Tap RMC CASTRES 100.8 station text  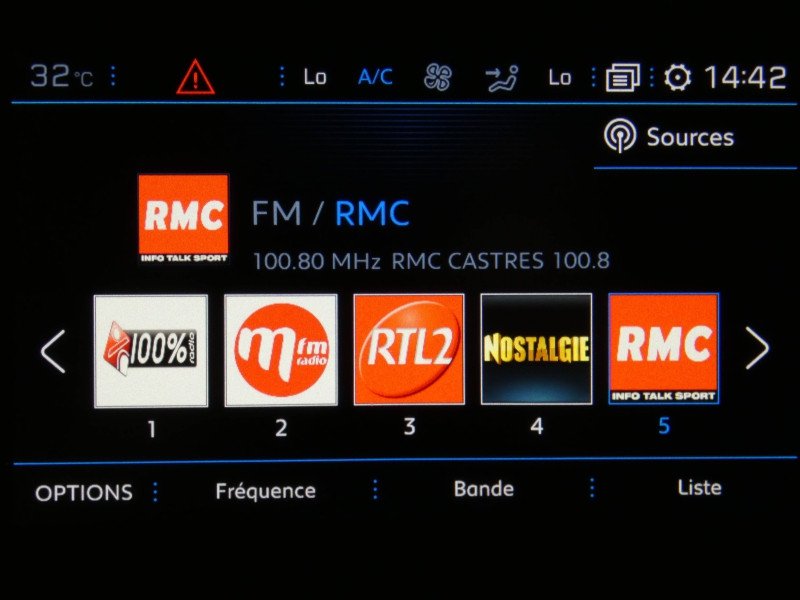tap(501, 261)
